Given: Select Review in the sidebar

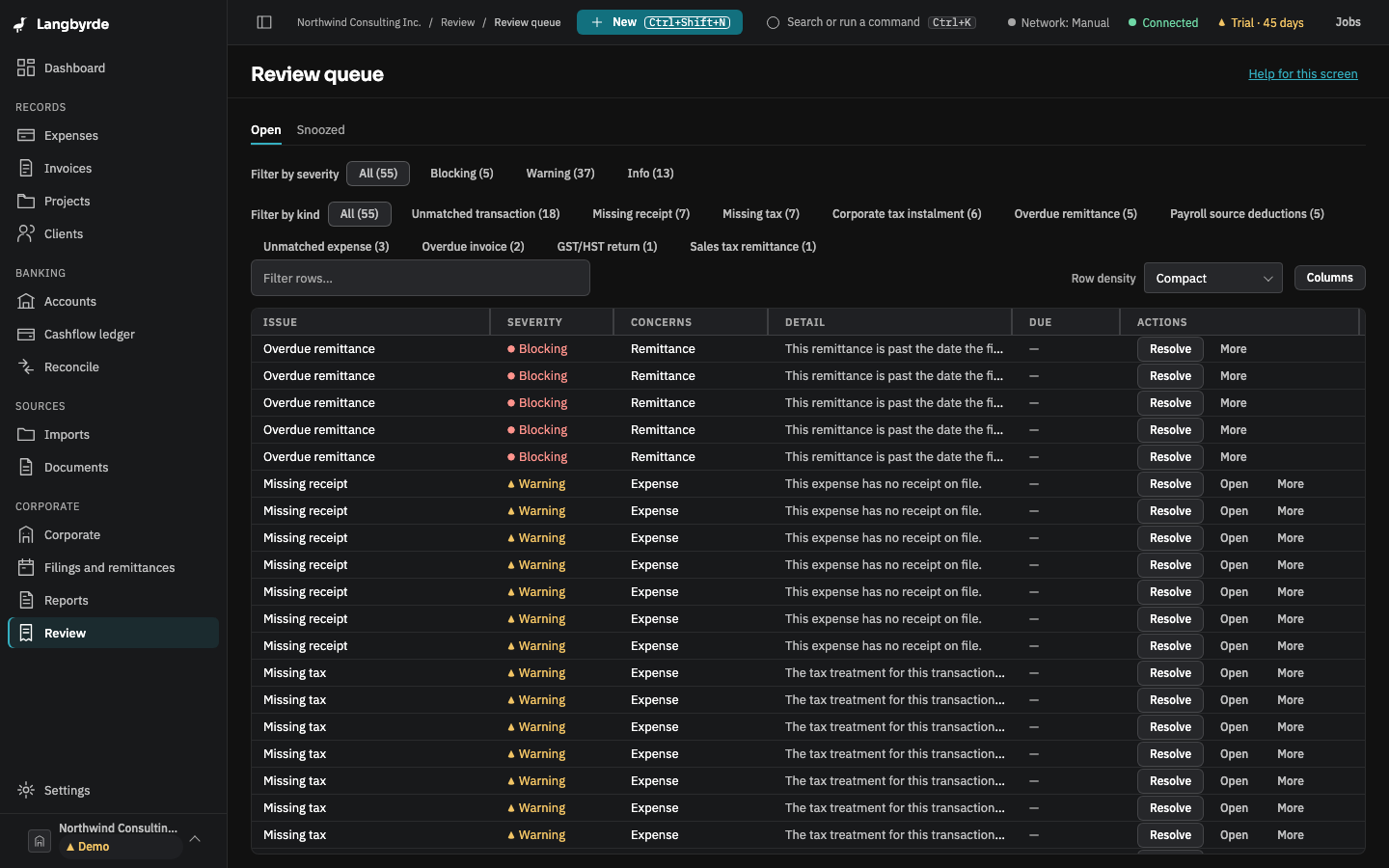Looking at the screenshot, I should [113, 633].
